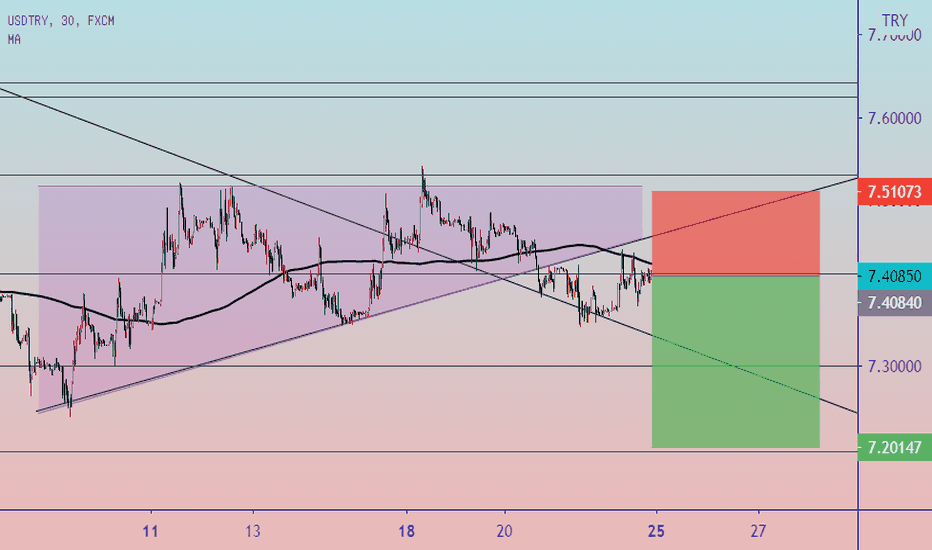Click the 7.30000 price axis value
This screenshot has height=550, width=932.
point(895,366)
